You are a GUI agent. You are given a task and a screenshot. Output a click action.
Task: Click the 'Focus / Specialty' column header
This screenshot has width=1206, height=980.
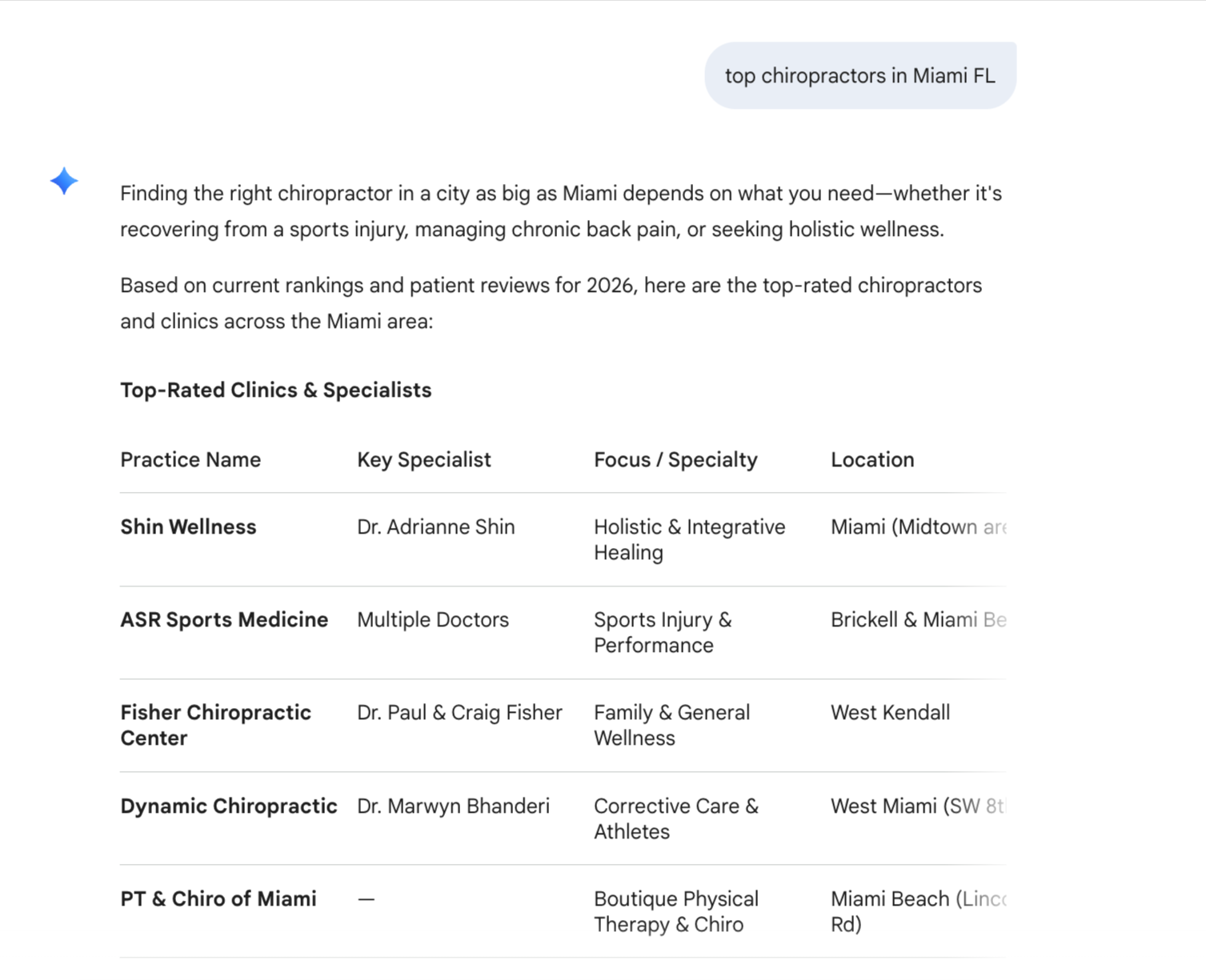point(675,460)
